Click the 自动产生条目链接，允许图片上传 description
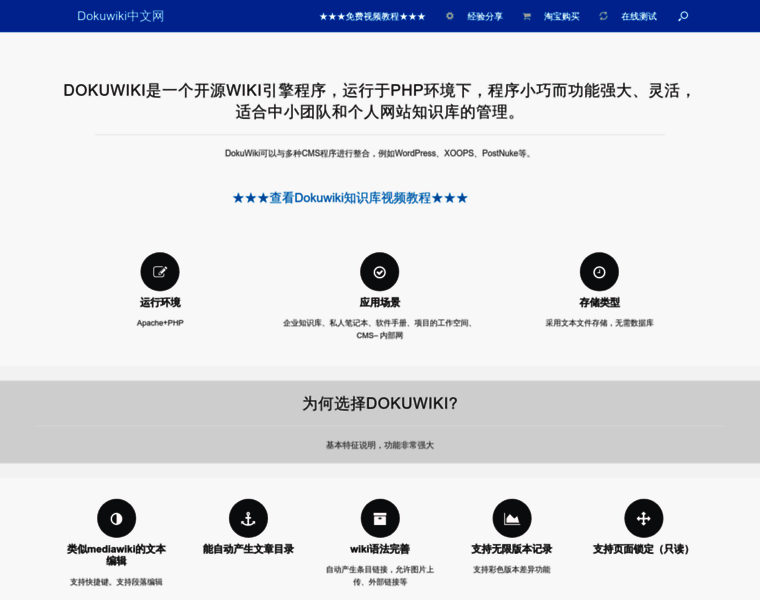The width and height of the screenshot is (760, 600). coord(380,576)
